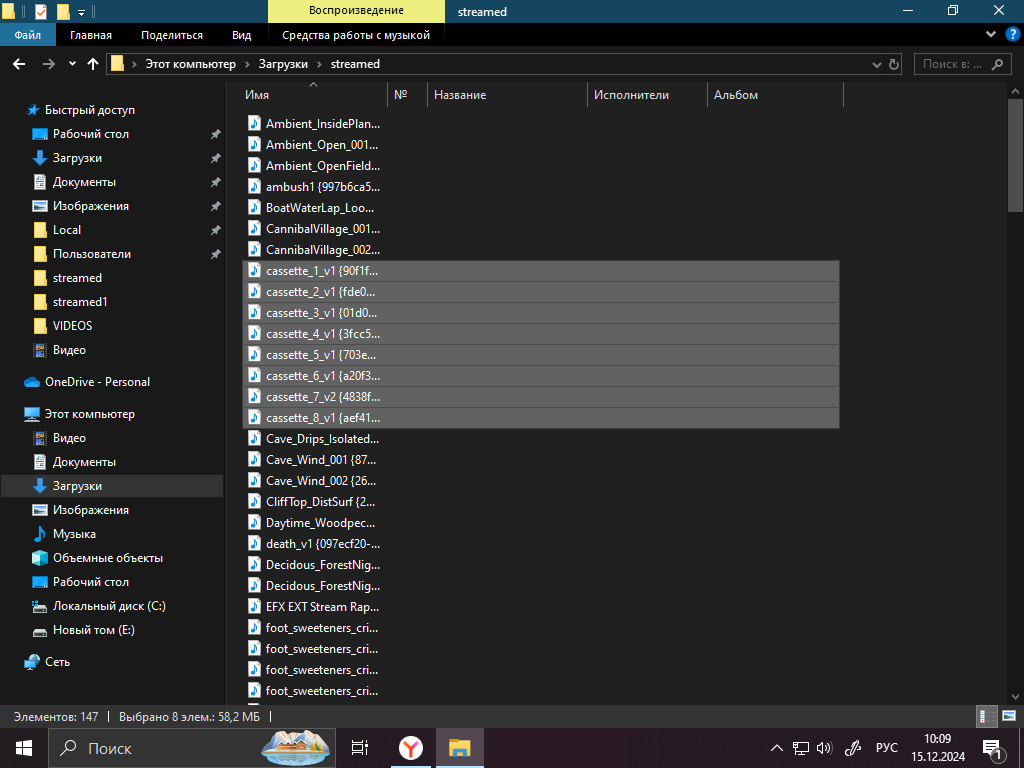Switch to large thumbnails view icon
The height and width of the screenshot is (768, 1024).
pos(1008,716)
